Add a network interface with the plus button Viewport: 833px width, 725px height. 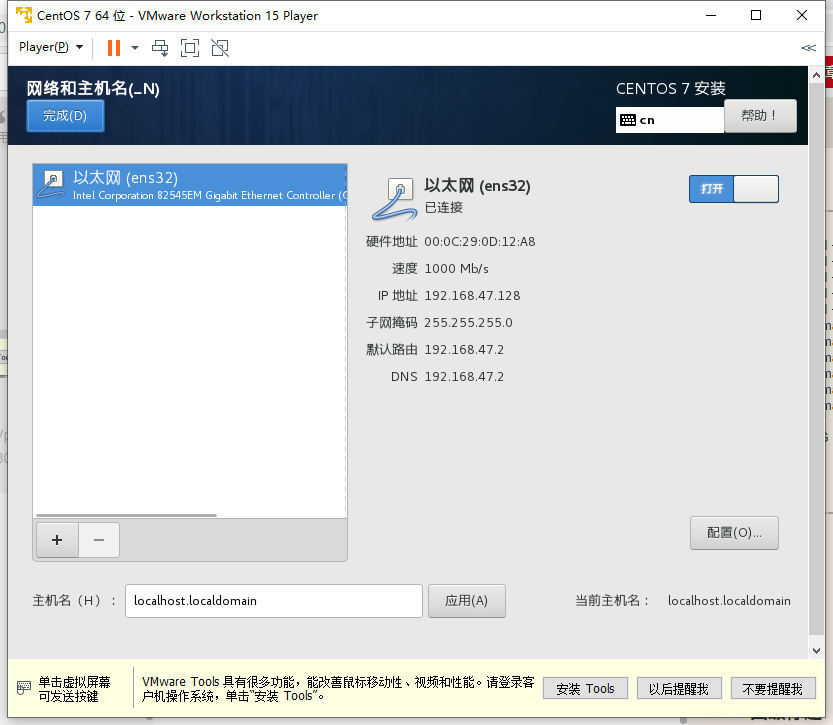pyautogui.click(x=57, y=540)
